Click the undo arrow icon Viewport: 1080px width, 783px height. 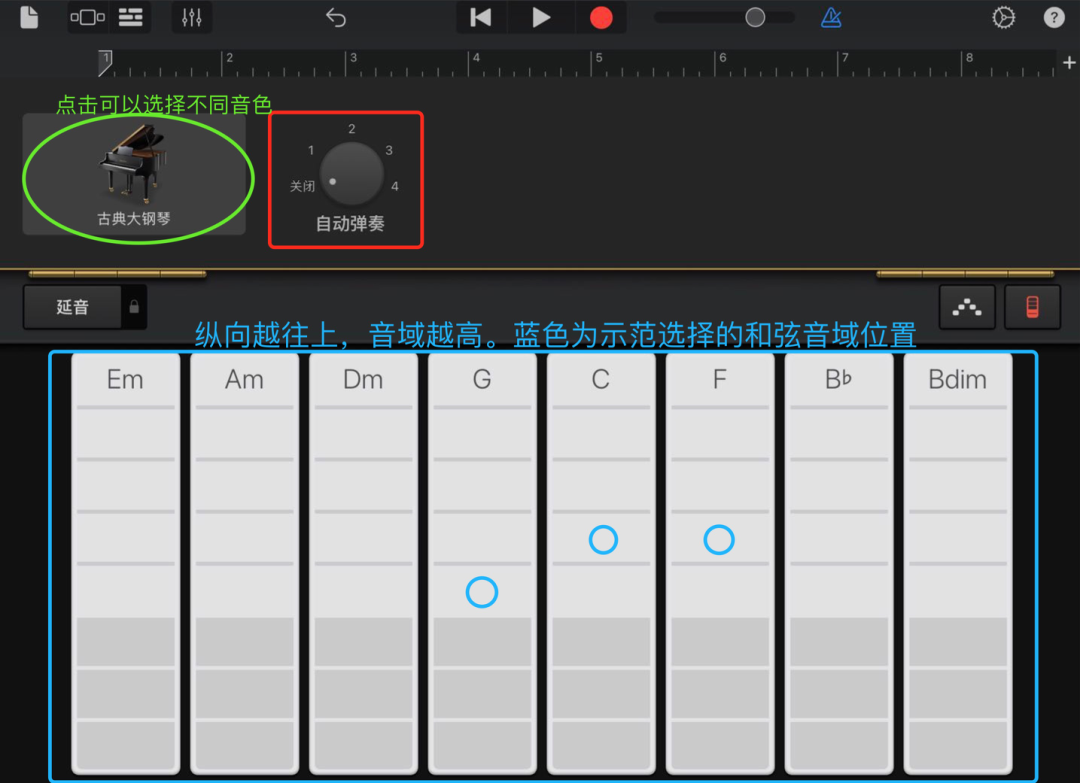point(336,17)
